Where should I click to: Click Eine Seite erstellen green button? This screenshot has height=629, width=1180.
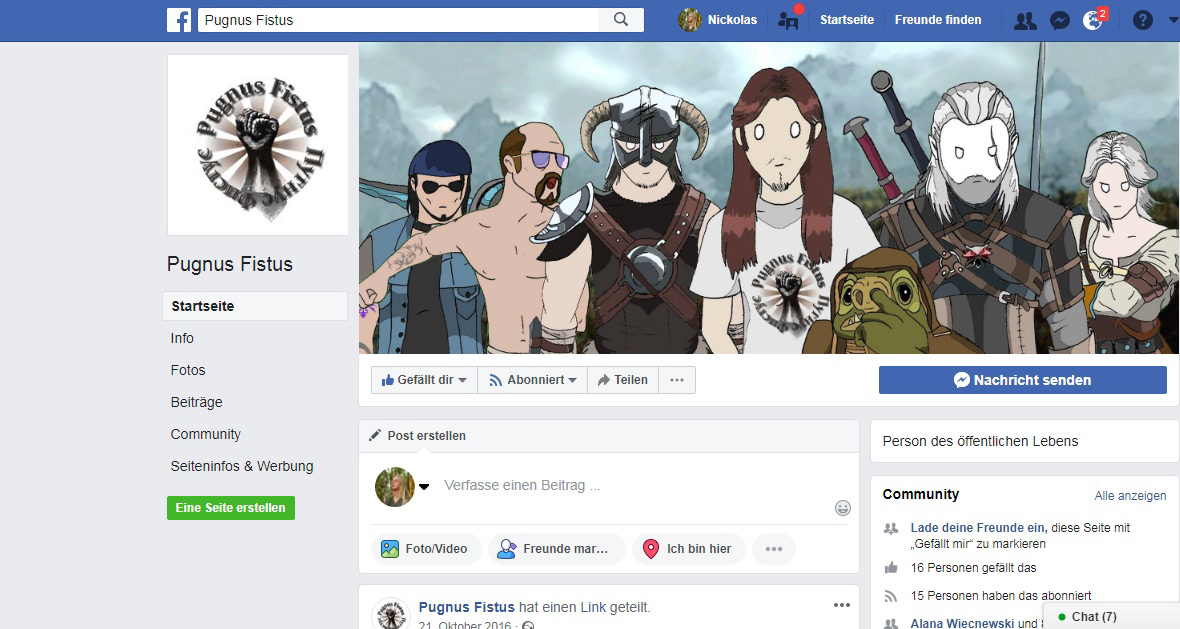[x=231, y=508]
